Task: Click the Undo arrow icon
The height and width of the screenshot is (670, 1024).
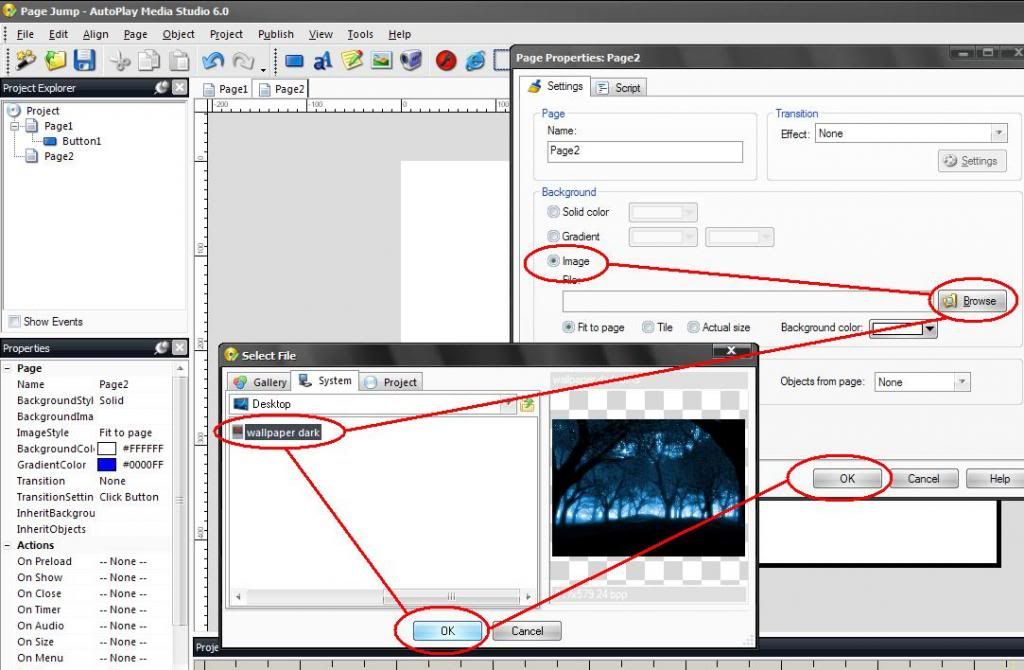Action: [x=212, y=60]
